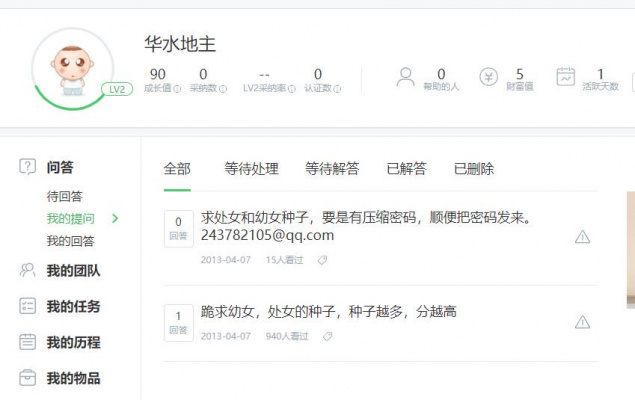The height and width of the screenshot is (400, 635).
Task: Click the calendar icon beside 我的历程
Action: [x=28, y=342]
